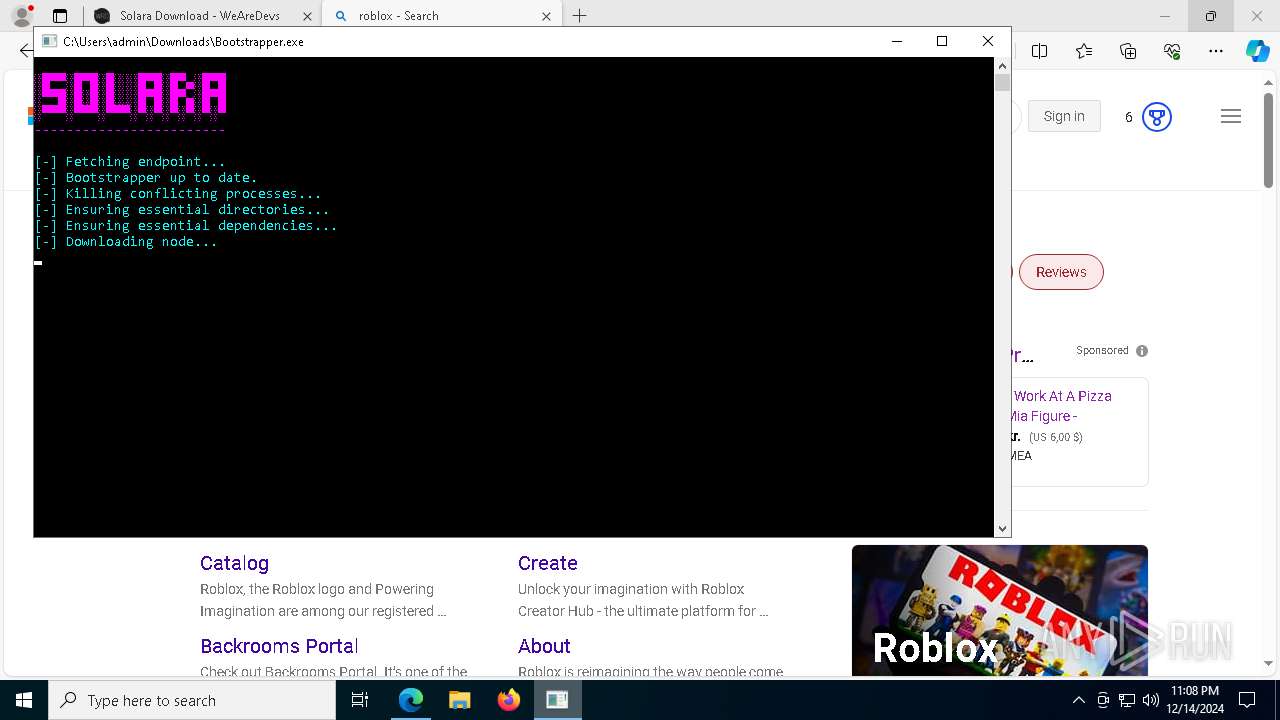Open the clock and date flyout
The image size is (1280, 720).
(1195, 700)
